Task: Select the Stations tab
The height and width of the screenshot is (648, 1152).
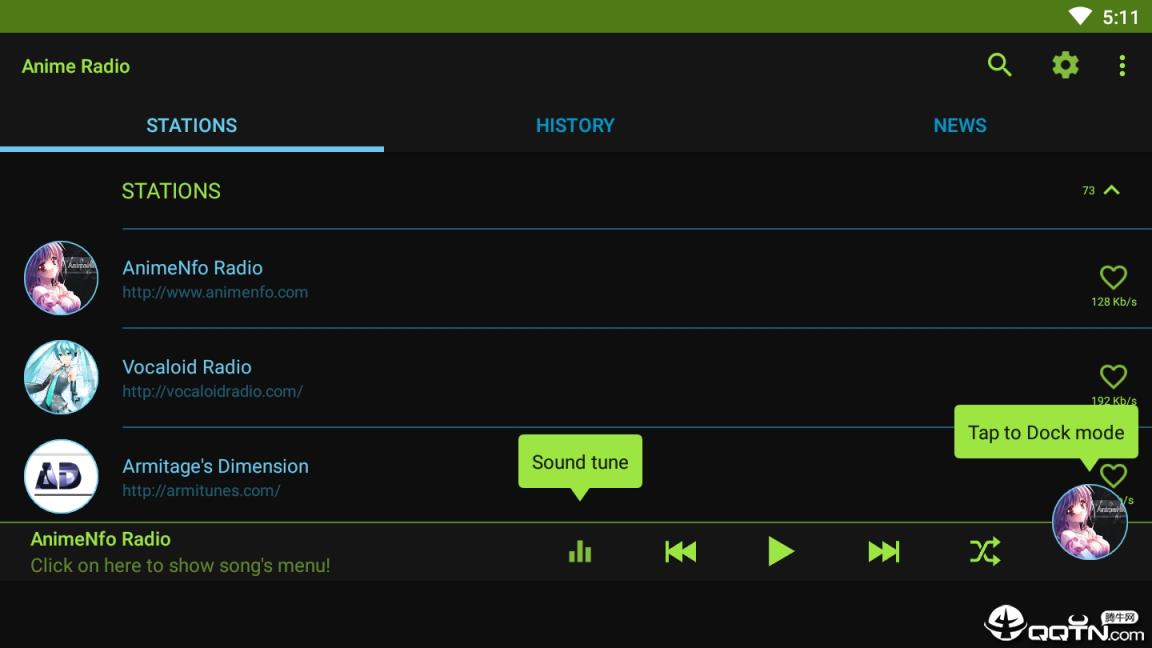Action: pyautogui.click(x=192, y=126)
